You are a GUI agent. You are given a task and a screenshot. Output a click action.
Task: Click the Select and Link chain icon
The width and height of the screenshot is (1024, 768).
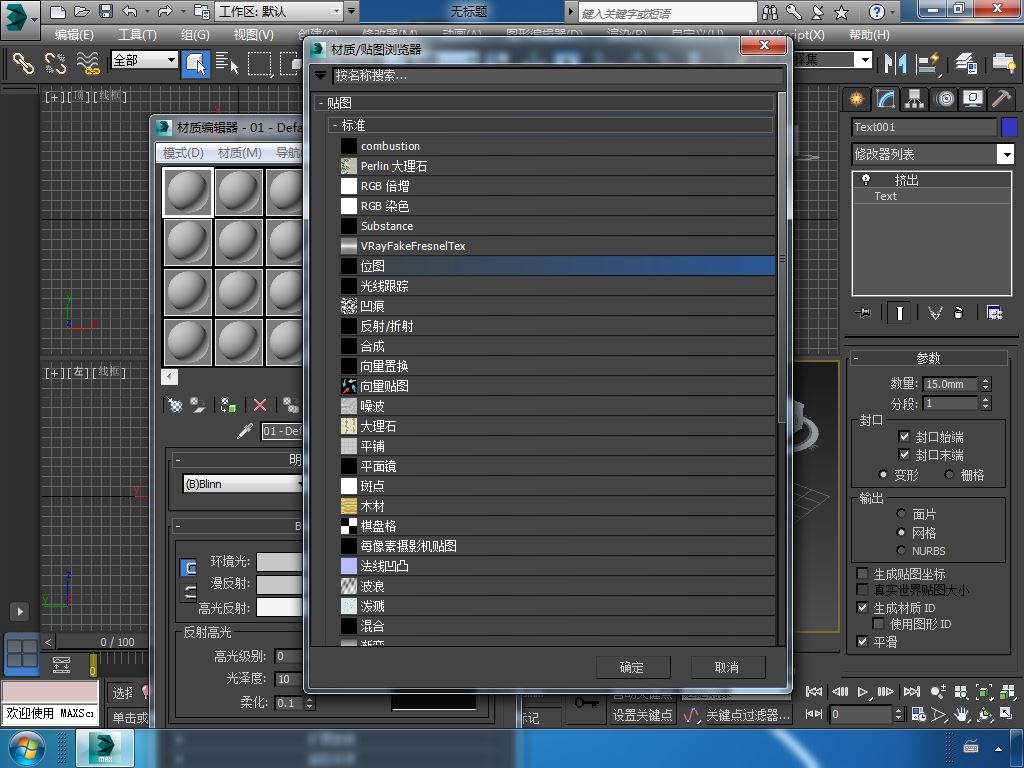pyautogui.click(x=24, y=63)
